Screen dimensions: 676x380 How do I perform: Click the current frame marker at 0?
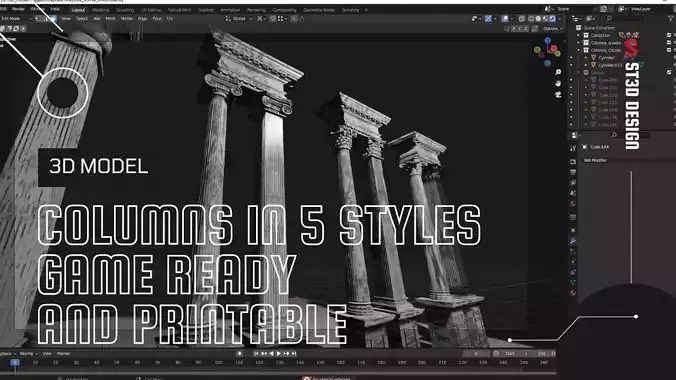[x=15, y=362]
